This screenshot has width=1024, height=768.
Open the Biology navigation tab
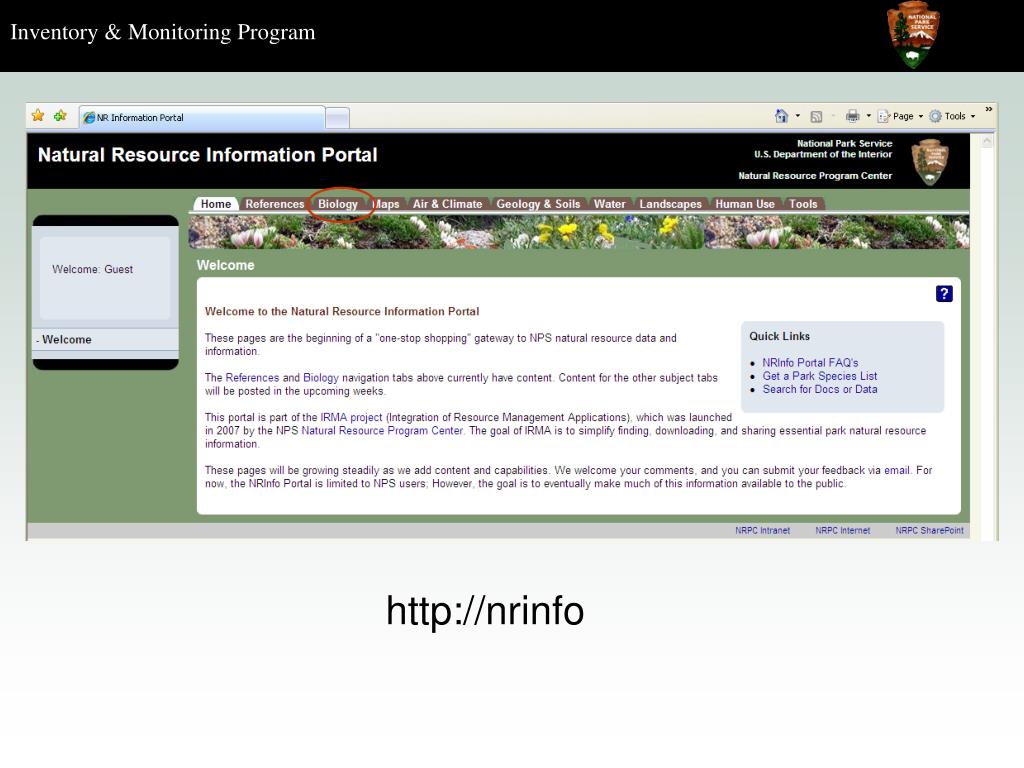(338, 204)
